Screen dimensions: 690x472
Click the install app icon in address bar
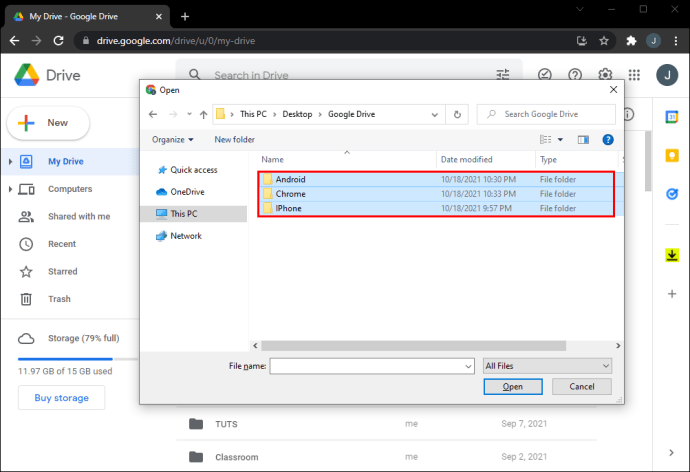tap(582, 41)
